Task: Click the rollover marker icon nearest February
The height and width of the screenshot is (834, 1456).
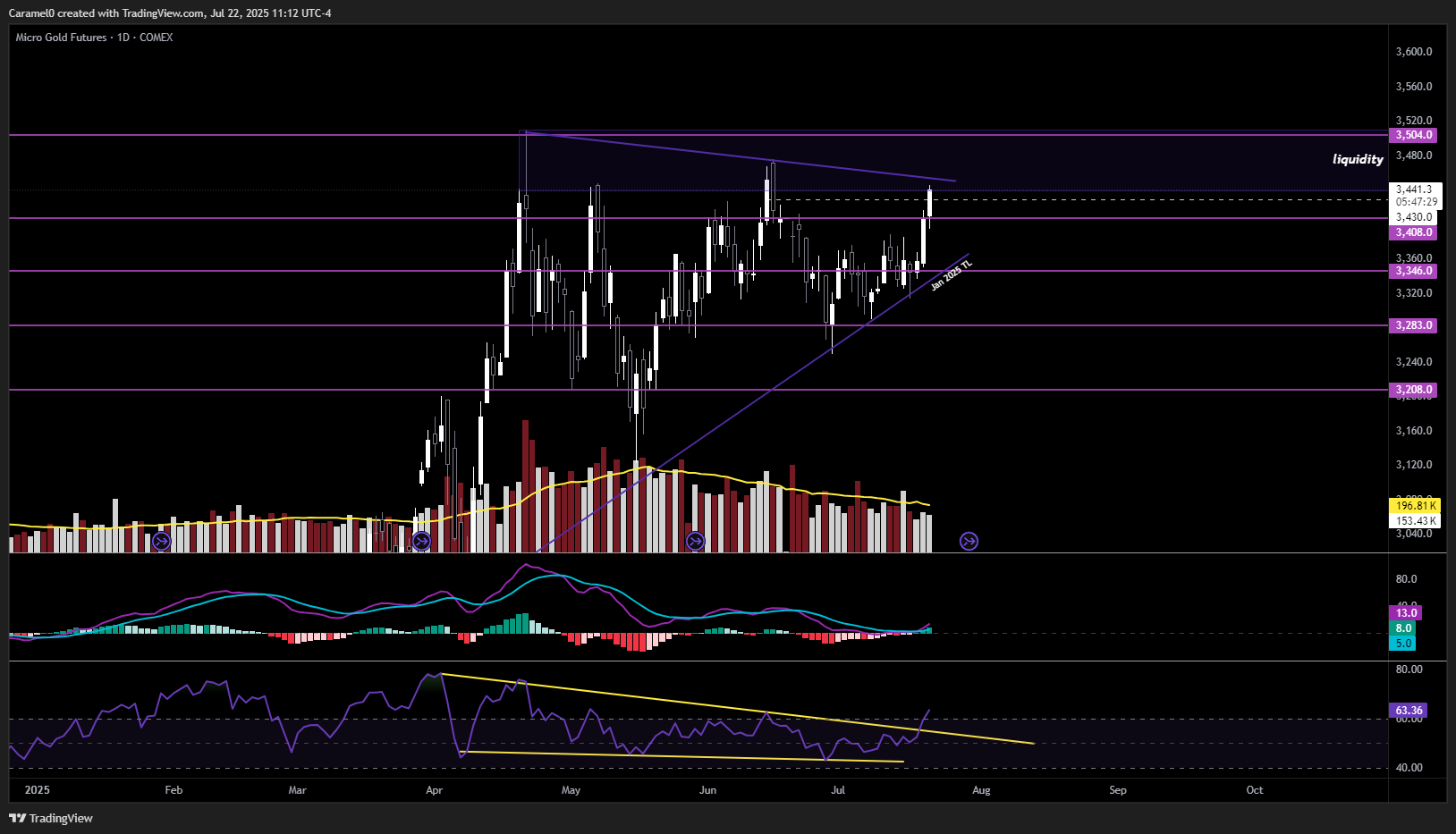Action: coord(161,541)
